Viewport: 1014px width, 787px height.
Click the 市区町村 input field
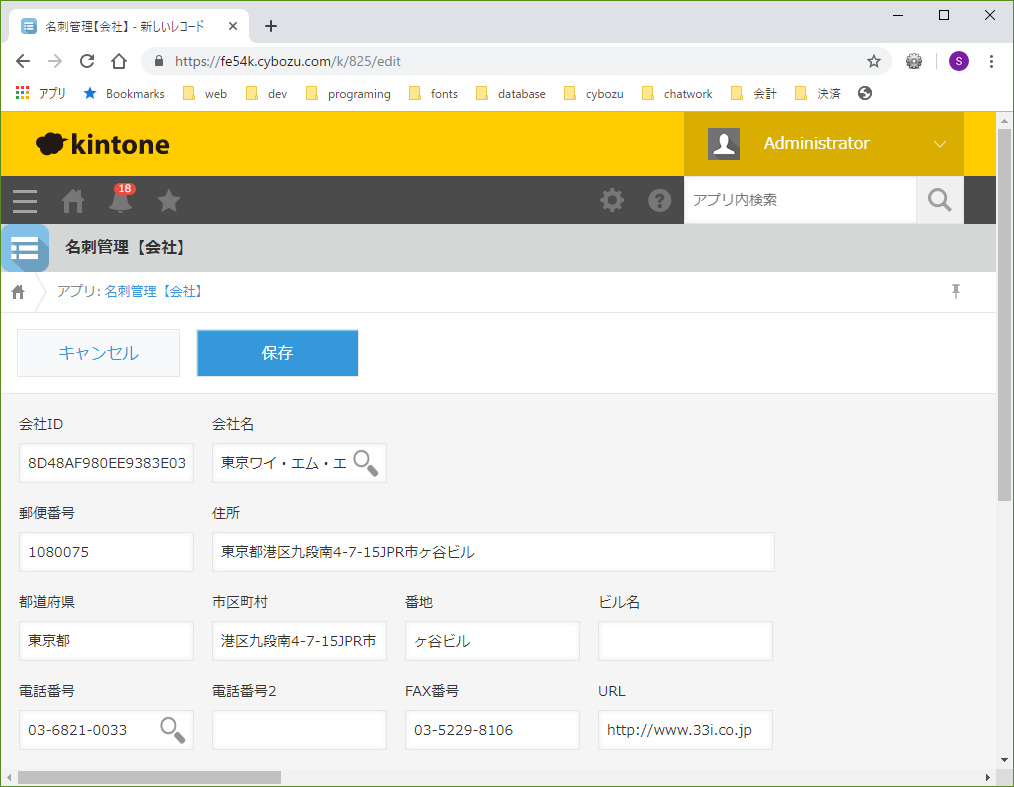click(299, 641)
